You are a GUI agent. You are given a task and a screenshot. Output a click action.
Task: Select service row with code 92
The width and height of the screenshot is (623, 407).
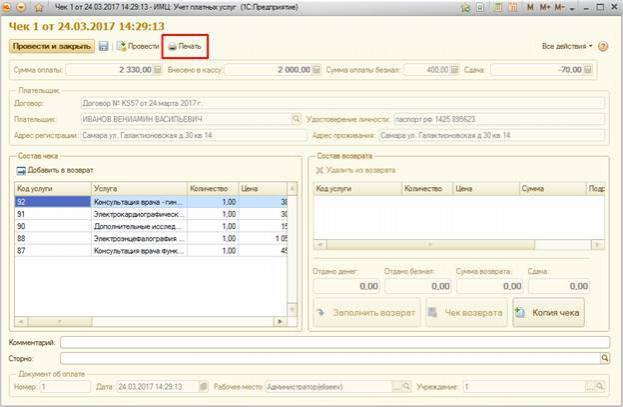coord(50,201)
